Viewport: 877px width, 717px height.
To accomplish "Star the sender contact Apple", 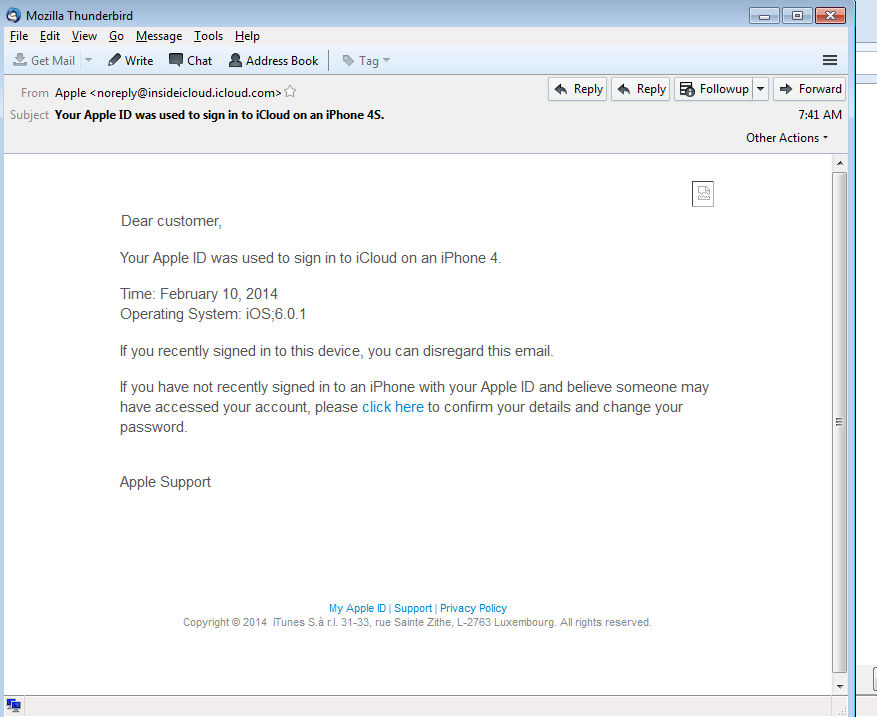I will [x=290, y=92].
